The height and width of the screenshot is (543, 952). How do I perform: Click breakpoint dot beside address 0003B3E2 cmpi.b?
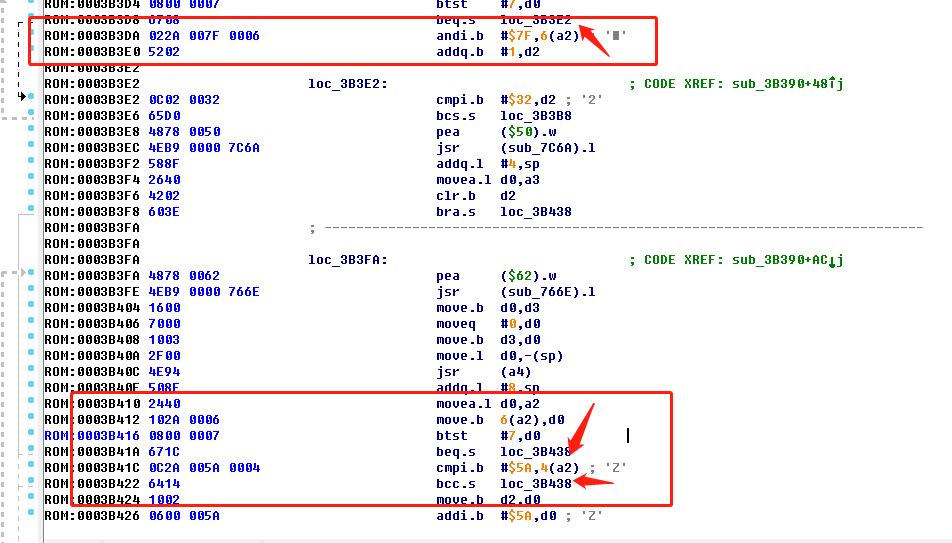[x=31, y=96]
